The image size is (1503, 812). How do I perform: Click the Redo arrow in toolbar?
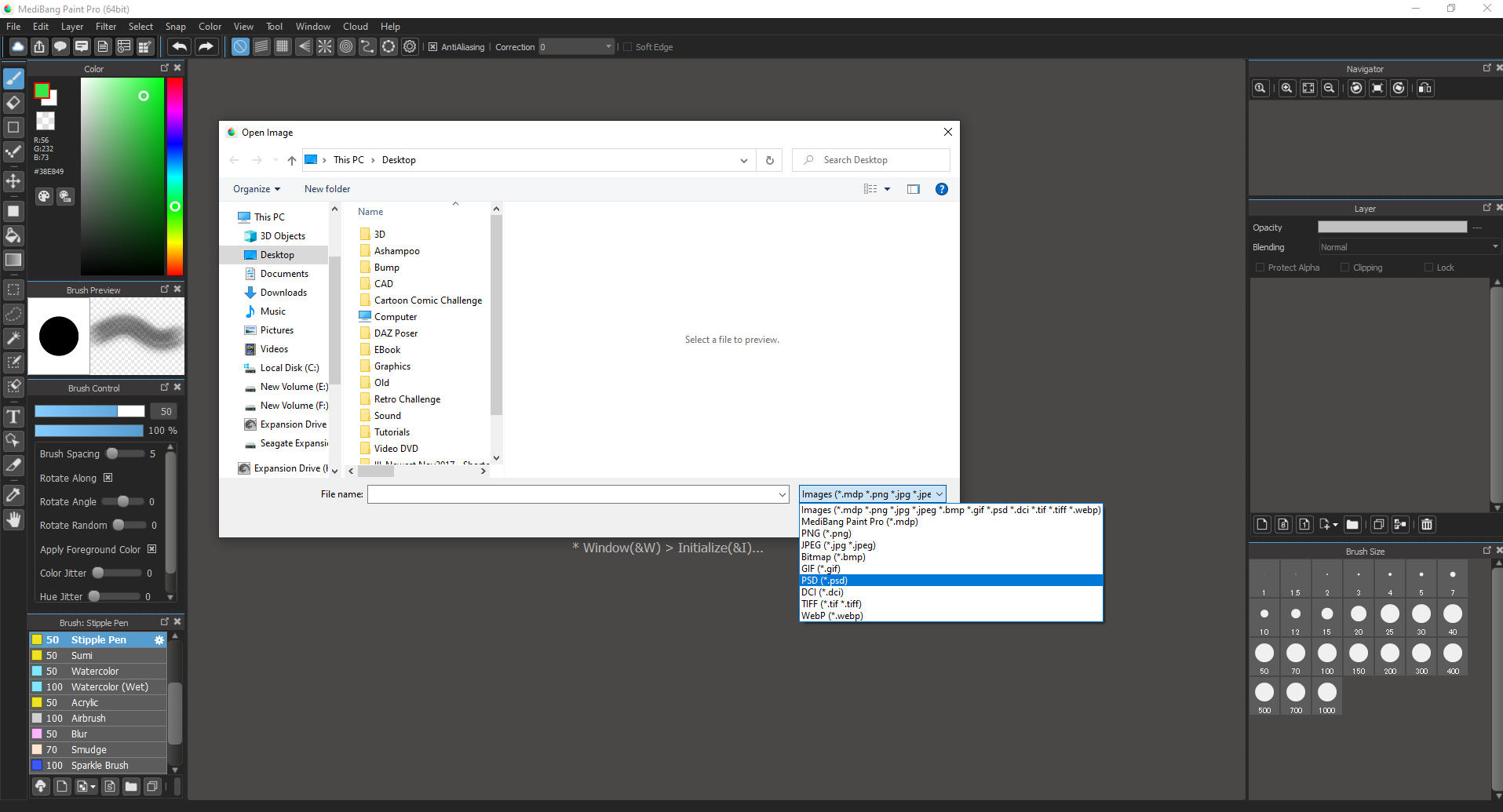[206, 47]
